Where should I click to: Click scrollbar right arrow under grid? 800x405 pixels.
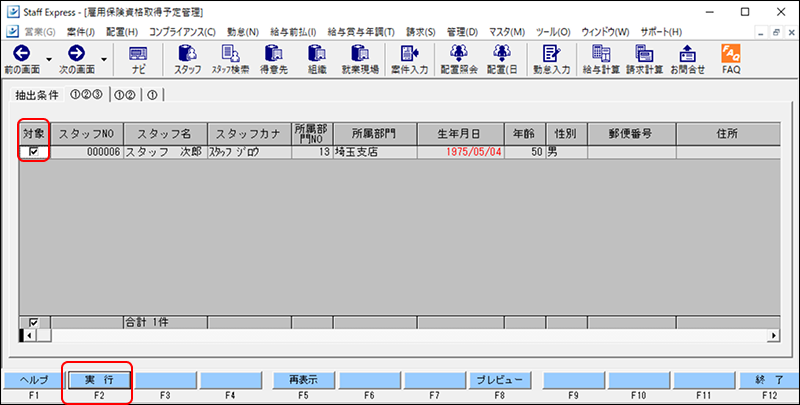[775, 335]
